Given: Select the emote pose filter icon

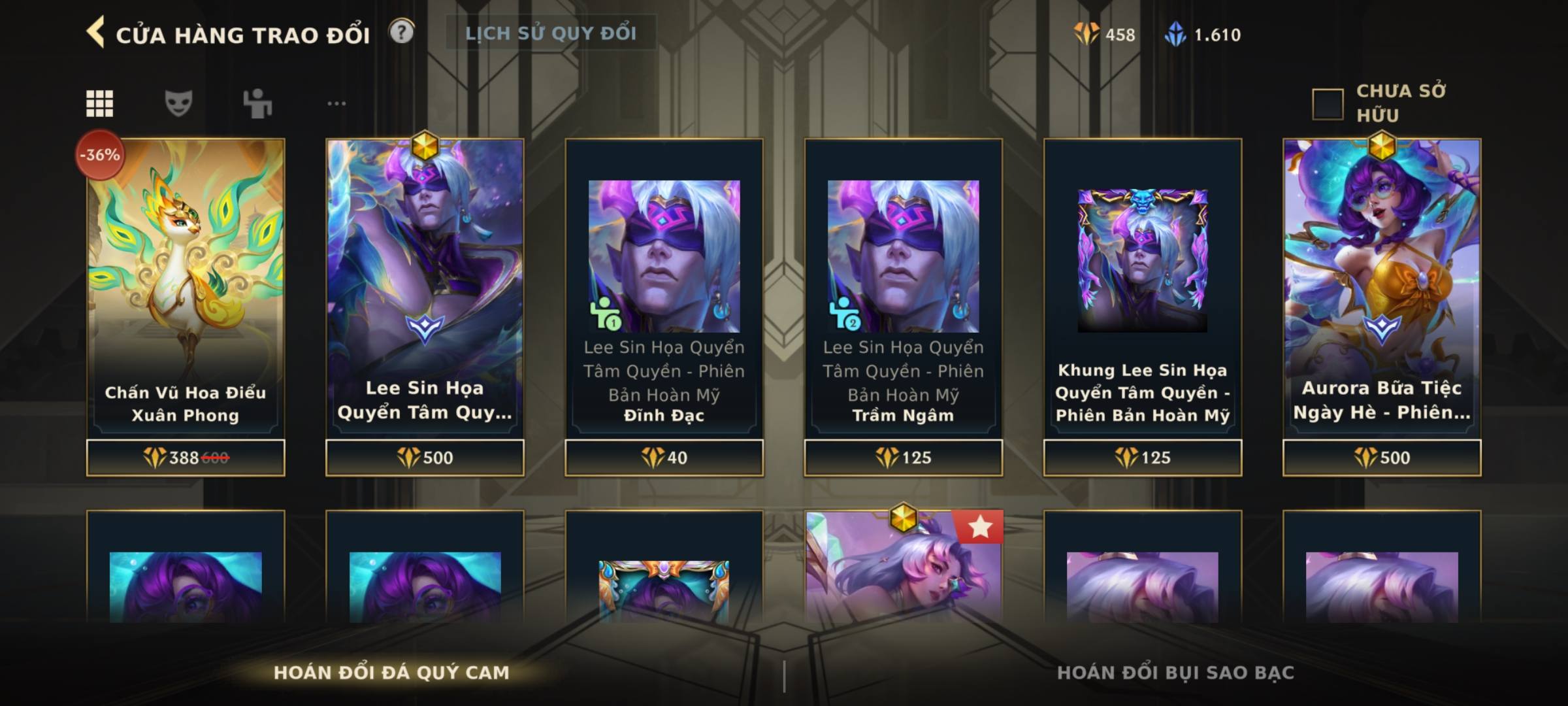Looking at the screenshot, I should 257,103.
